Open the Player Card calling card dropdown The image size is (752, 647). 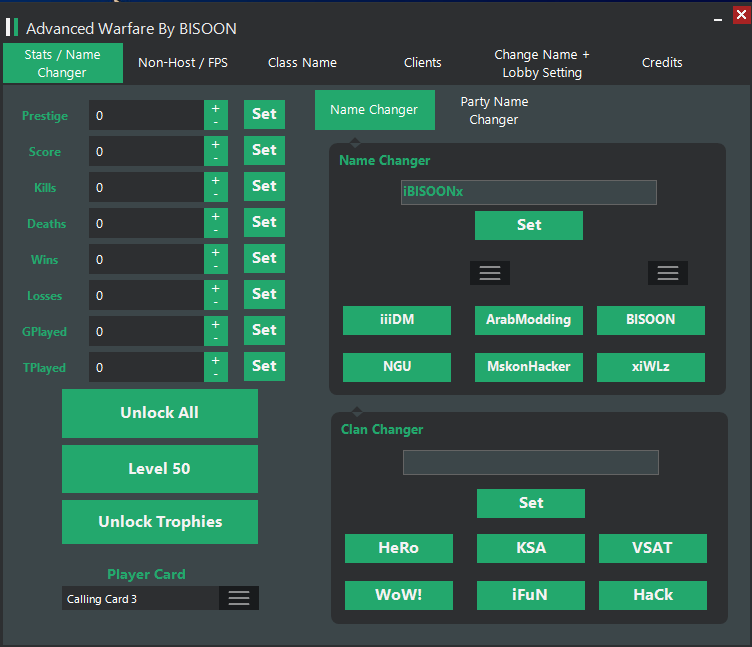[x=238, y=598]
